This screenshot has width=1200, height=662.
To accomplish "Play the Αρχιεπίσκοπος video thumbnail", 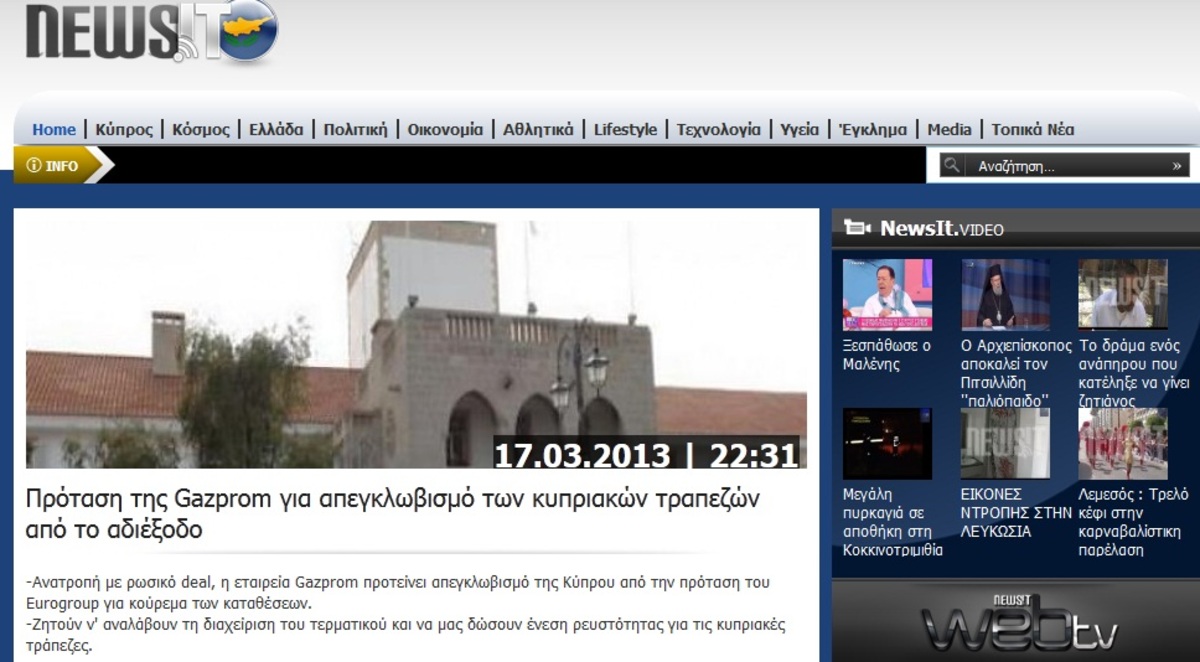I will click(1005, 294).
